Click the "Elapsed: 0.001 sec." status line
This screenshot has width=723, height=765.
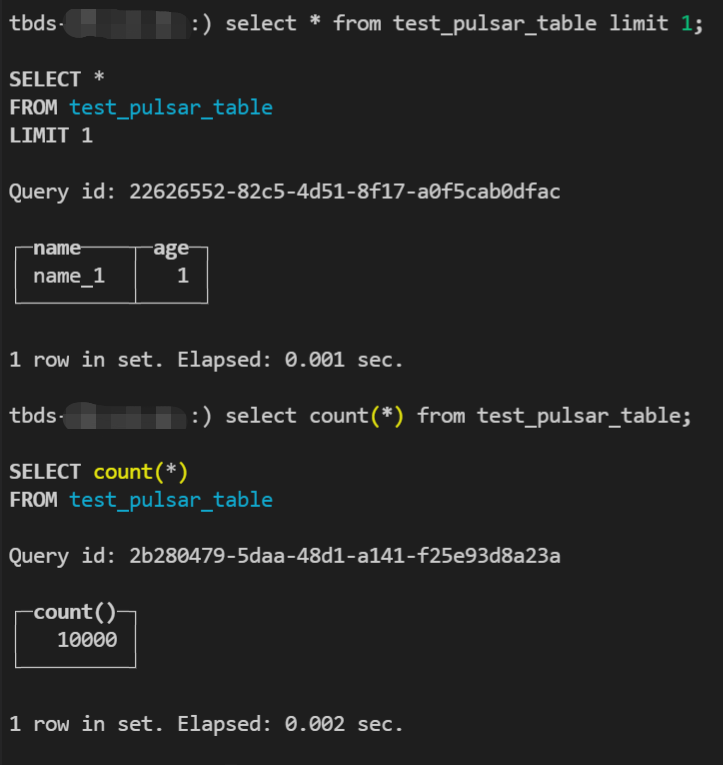point(290,359)
